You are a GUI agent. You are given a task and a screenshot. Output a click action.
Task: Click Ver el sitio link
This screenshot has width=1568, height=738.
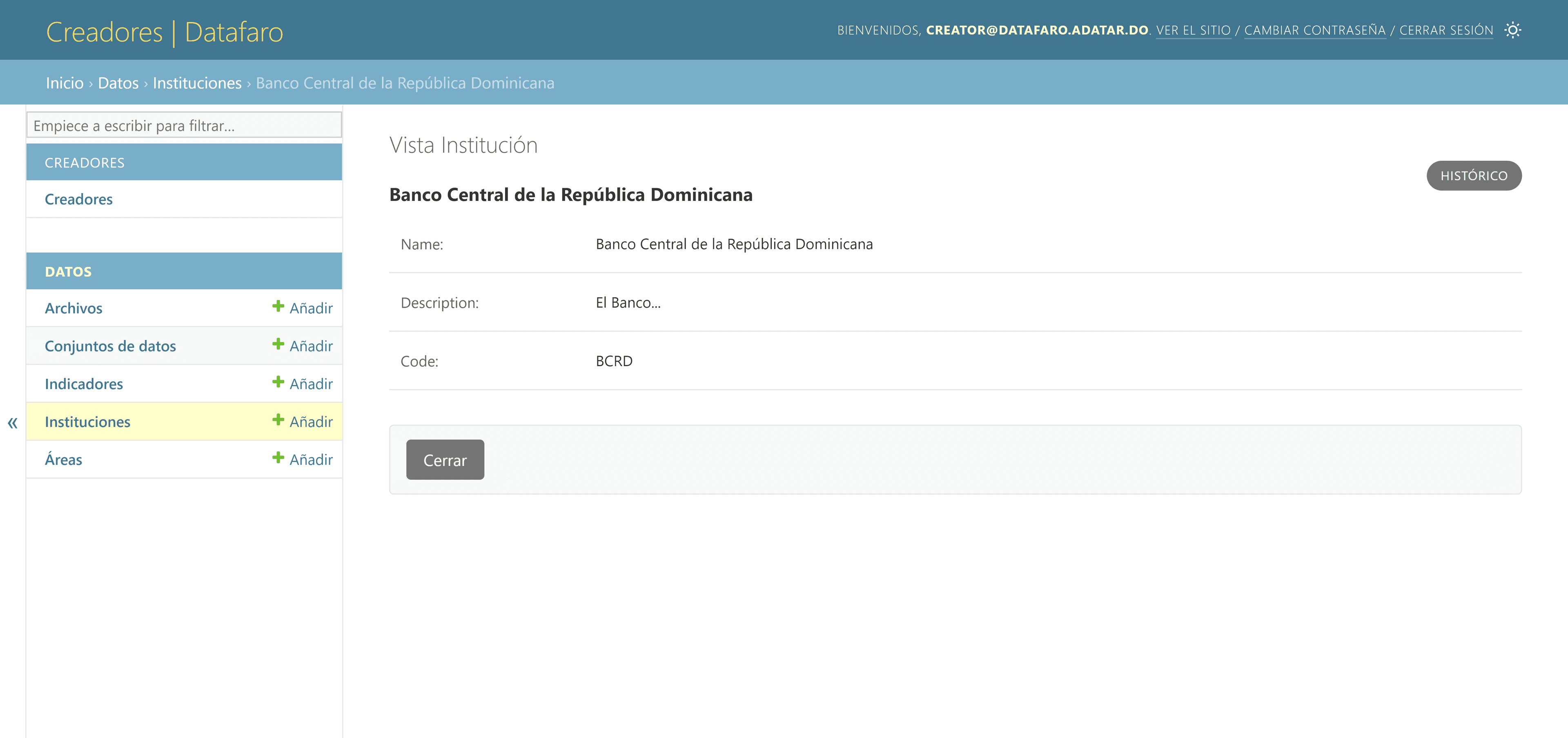1193,31
